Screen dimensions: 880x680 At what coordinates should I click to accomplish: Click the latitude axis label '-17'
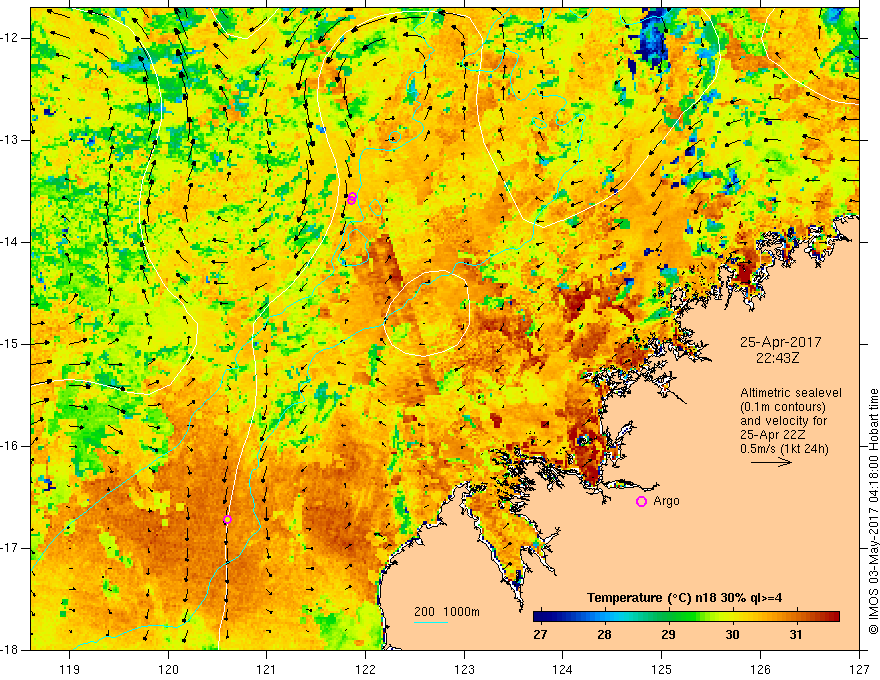pyautogui.click(x=10, y=548)
